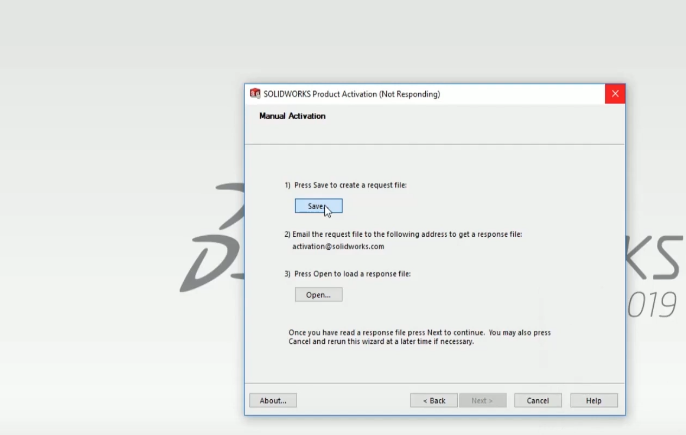Close the SOLIDWORKS Product Activation dialog
Image resolution: width=686 pixels, height=435 pixels.
(x=615, y=94)
